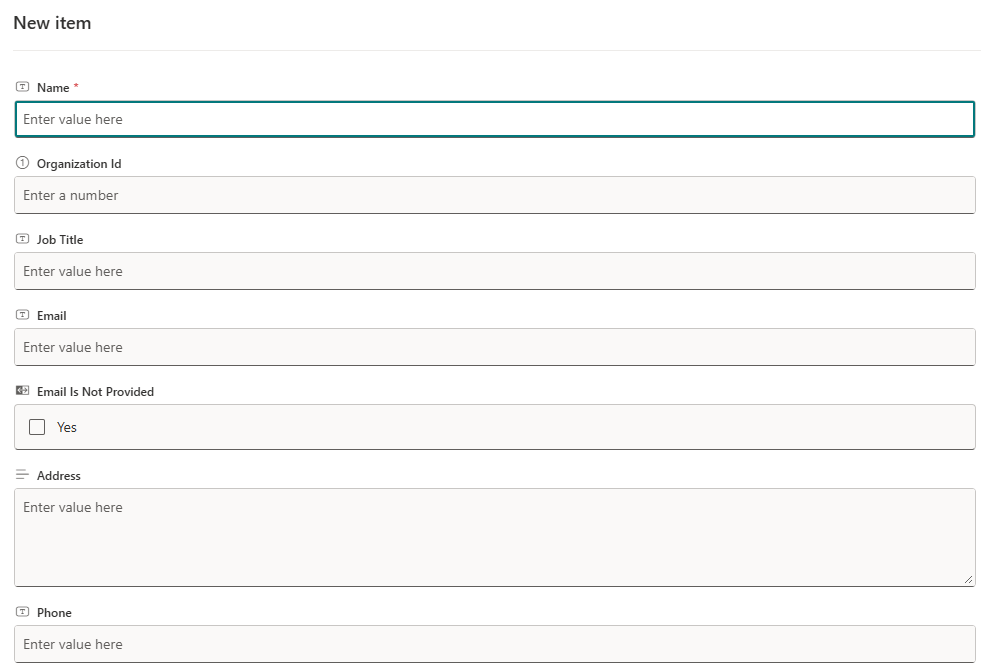Click the text icon beside Phone label

23,612
